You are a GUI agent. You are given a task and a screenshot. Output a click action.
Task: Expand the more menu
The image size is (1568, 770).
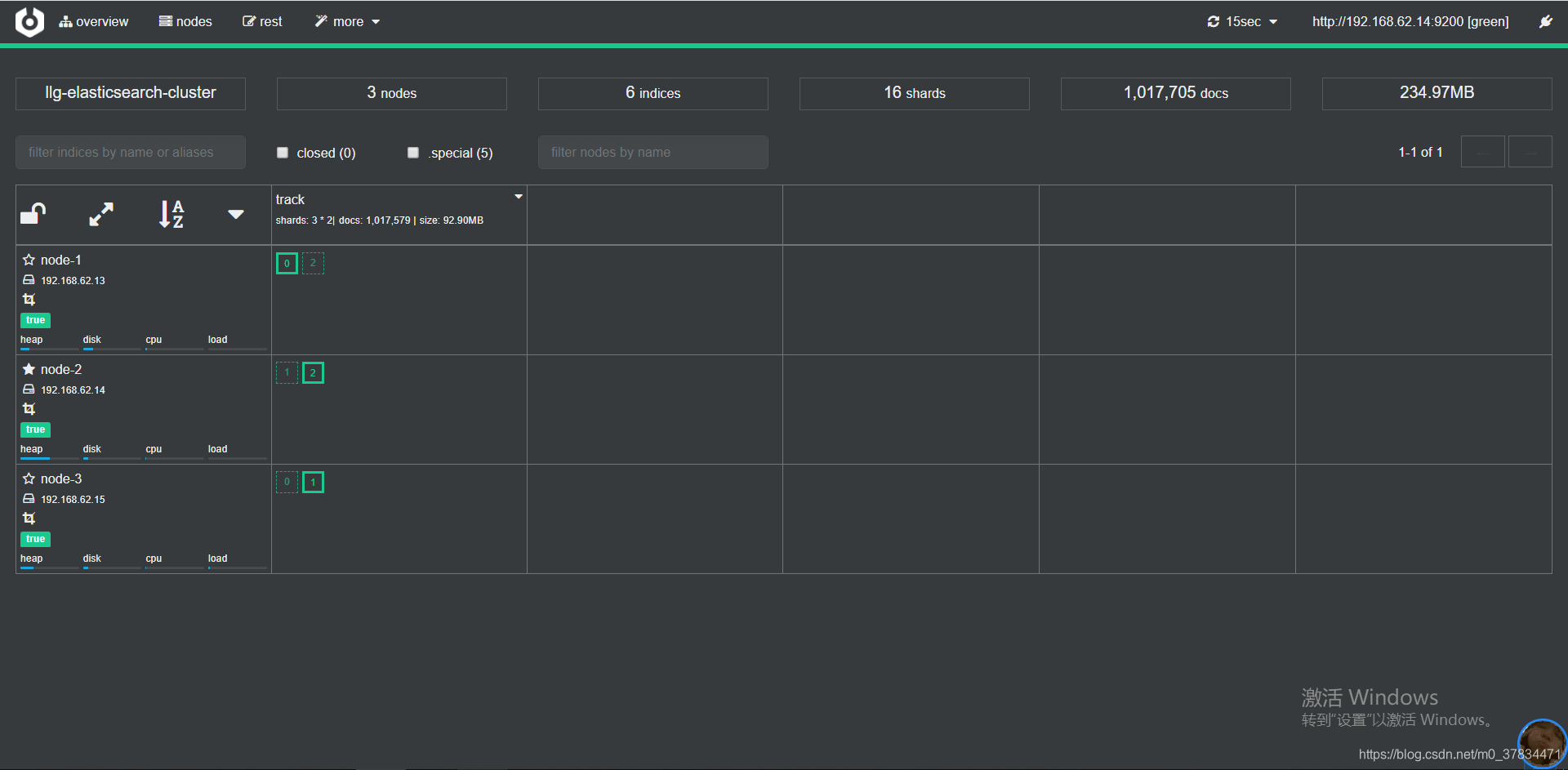(347, 22)
